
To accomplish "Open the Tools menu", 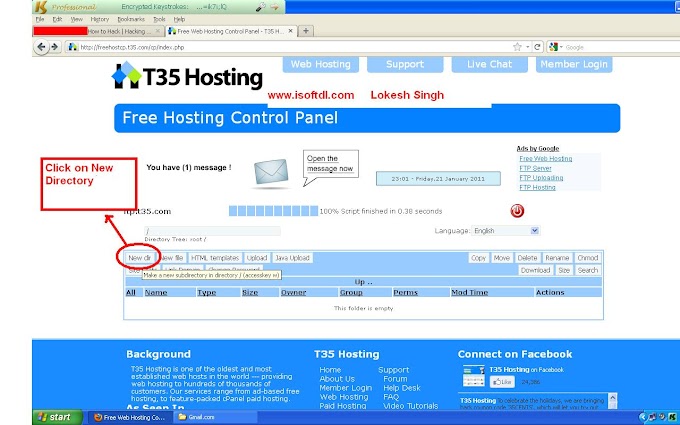I will coord(159,20).
